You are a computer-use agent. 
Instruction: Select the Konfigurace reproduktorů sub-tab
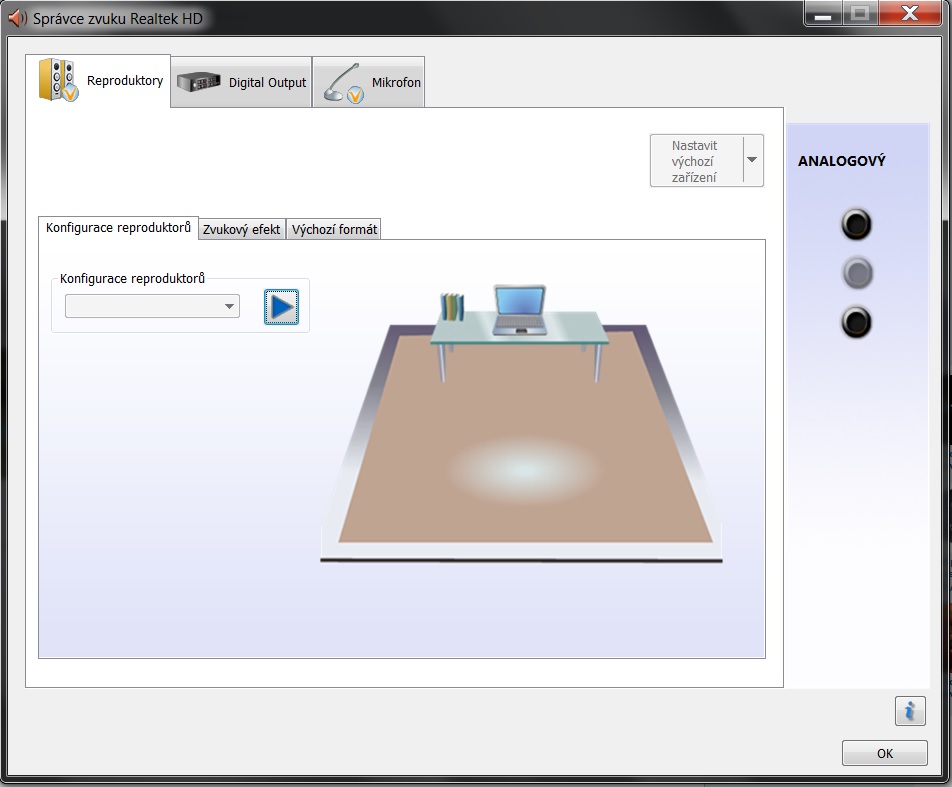coord(118,228)
